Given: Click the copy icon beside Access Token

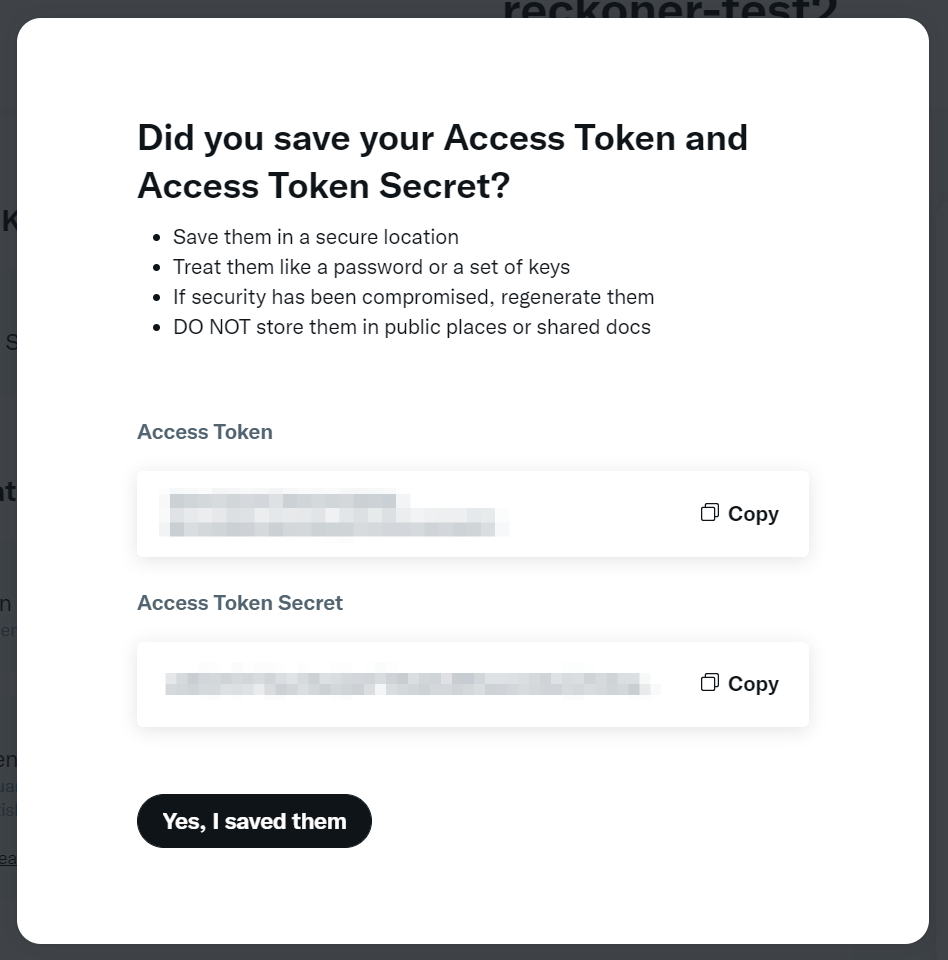Looking at the screenshot, I should [710, 513].
